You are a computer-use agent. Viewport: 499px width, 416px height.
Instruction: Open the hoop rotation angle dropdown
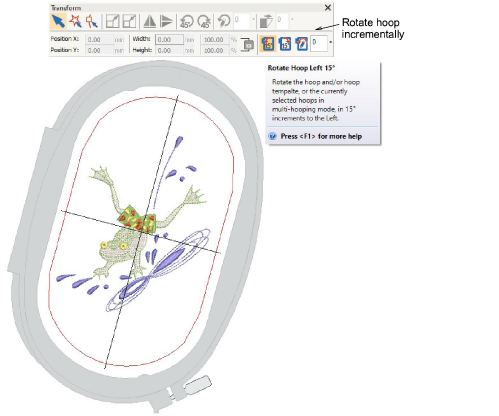click(x=330, y=42)
